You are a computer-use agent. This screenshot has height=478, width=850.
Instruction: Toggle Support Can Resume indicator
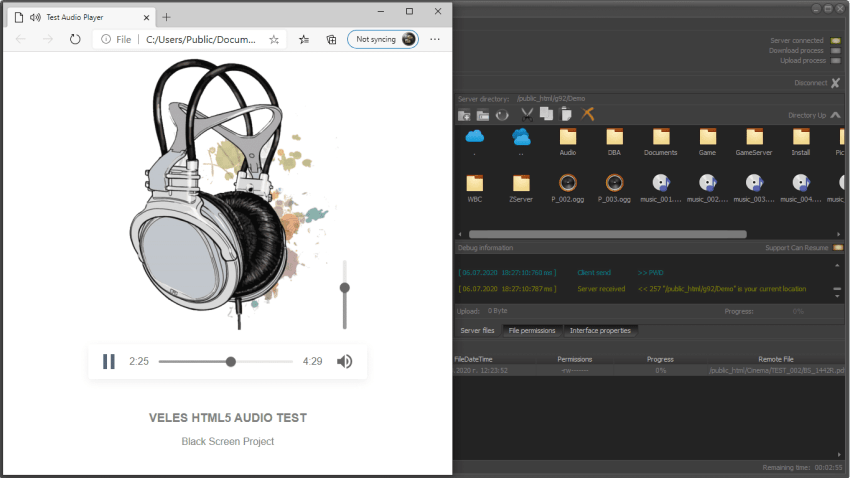click(x=838, y=248)
